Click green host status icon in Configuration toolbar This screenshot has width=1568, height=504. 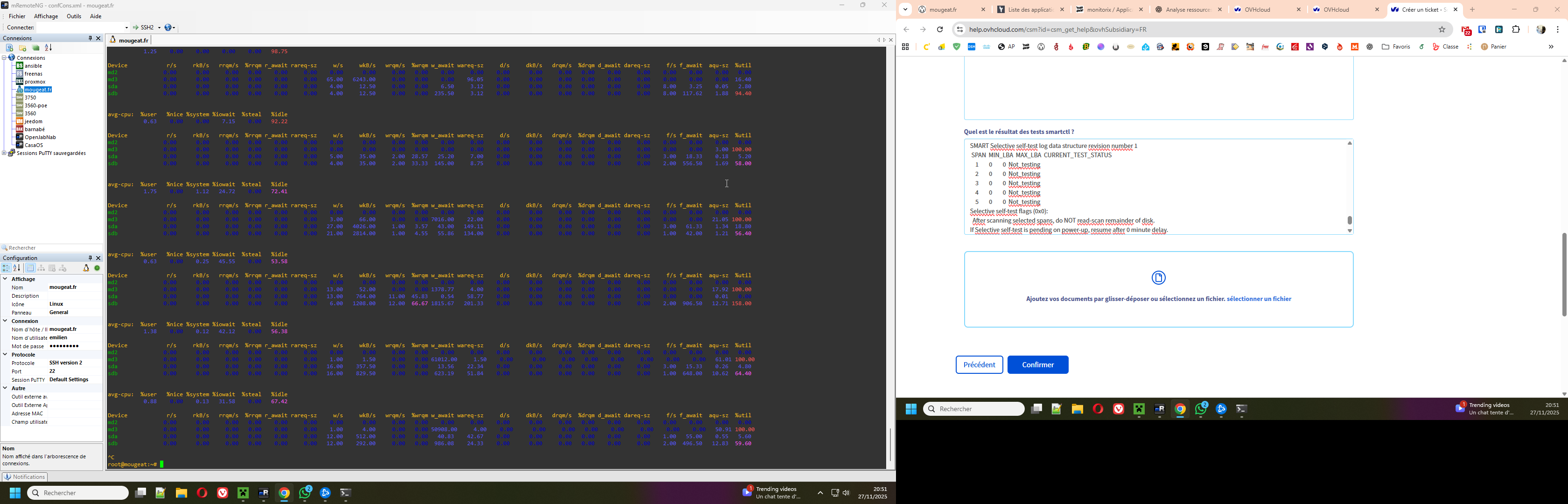98,268
